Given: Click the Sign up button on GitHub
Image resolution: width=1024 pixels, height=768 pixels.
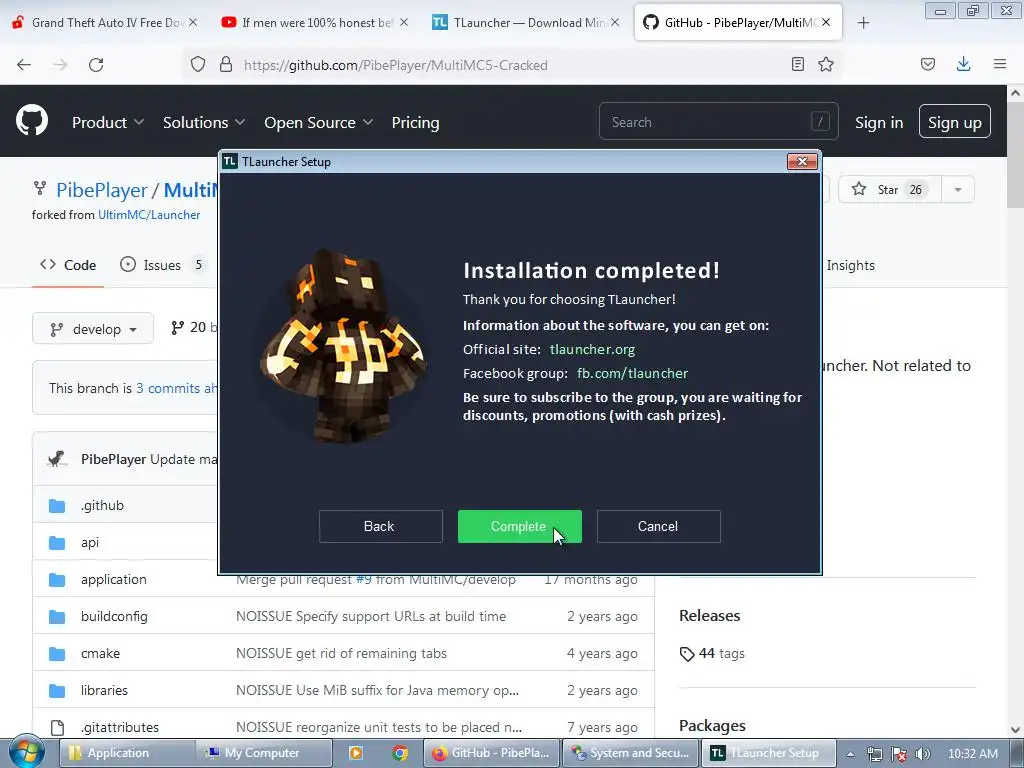Looking at the screenshot, I should (954, 121).
